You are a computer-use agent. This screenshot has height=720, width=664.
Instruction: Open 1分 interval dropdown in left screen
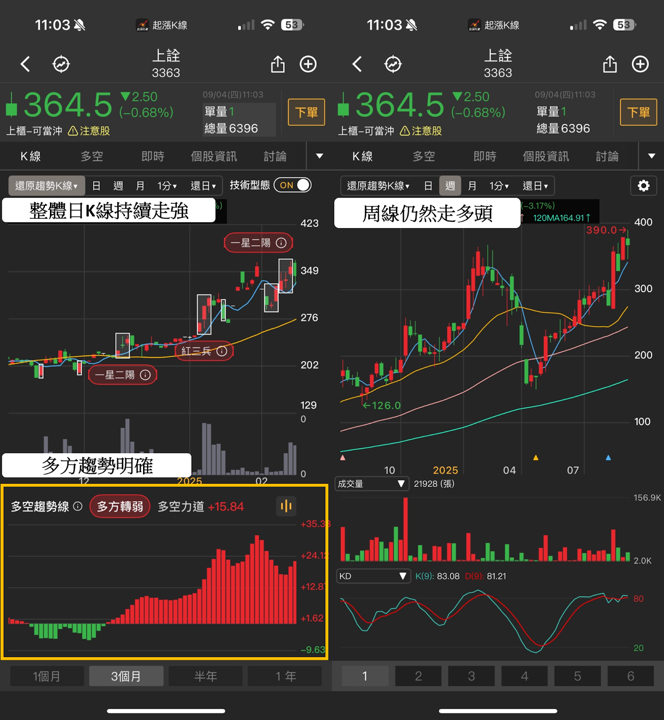click(x=167, y=186)
